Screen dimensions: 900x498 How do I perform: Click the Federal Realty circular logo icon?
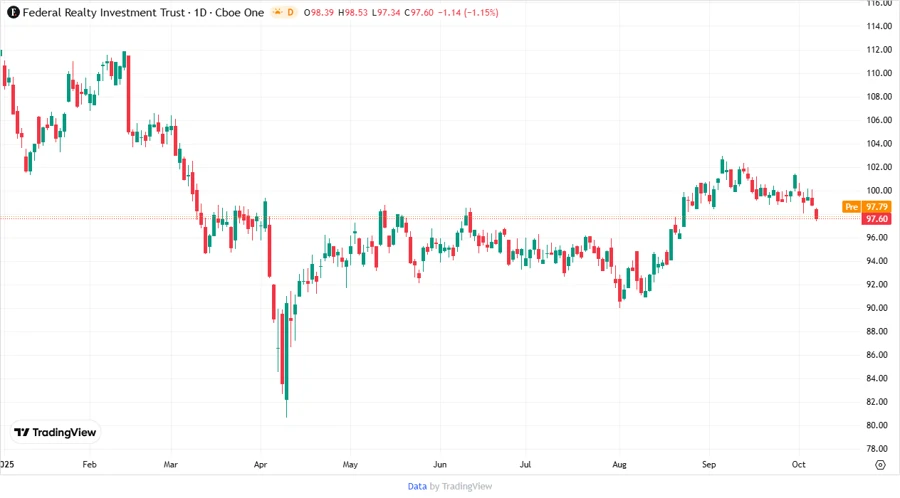pos(12,12)
